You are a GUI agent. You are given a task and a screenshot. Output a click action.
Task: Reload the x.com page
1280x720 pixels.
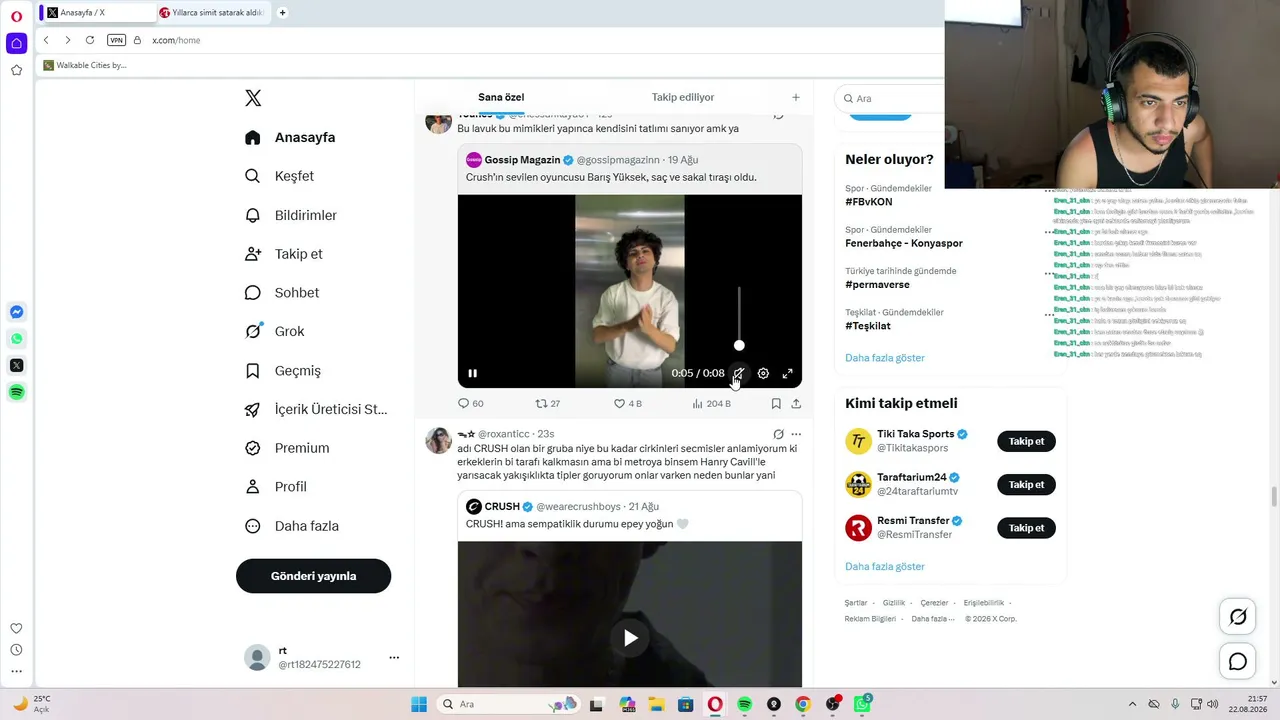tap(90, 40)
